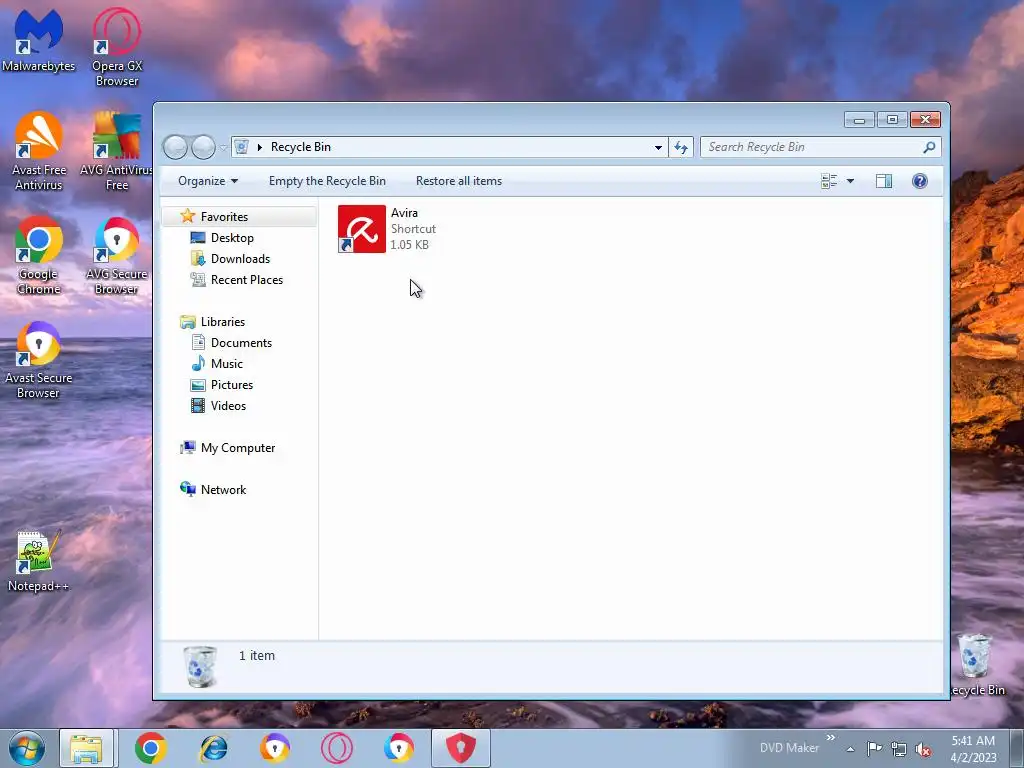Launch Avast Secure Browser from taskbar

pyautogui.click(x=275, y=748)
